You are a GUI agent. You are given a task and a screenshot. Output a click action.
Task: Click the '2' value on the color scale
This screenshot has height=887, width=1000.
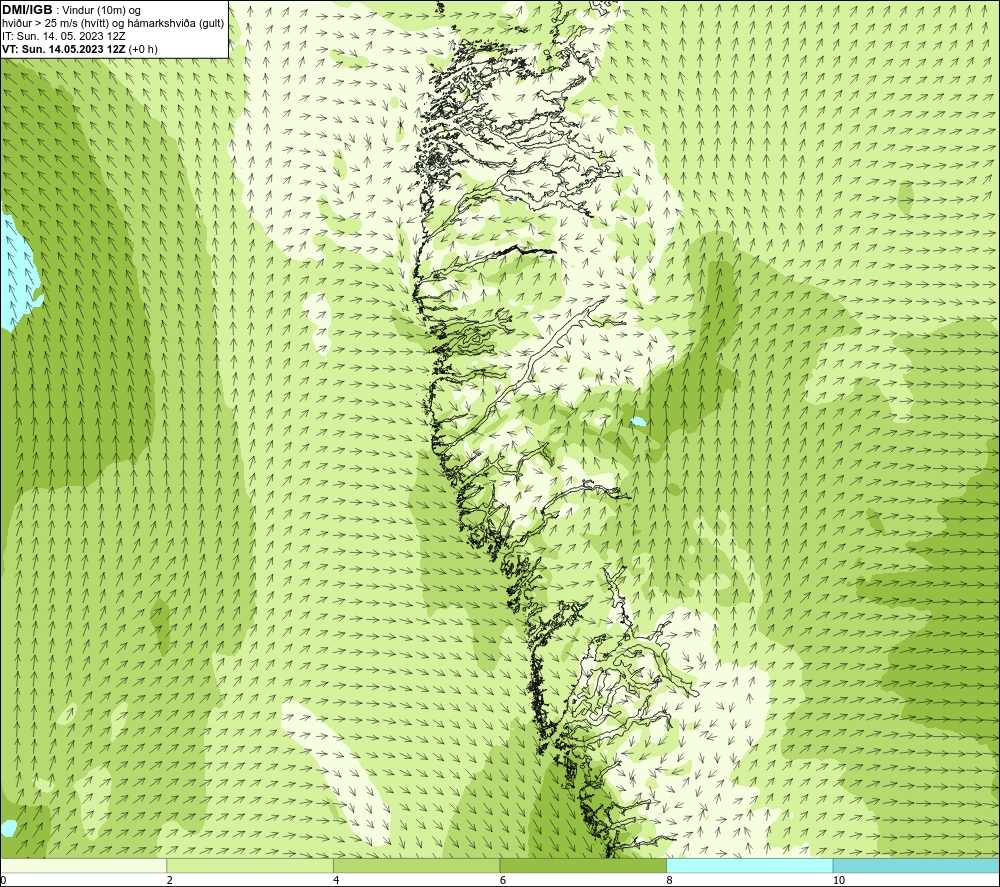click(170, 880)
